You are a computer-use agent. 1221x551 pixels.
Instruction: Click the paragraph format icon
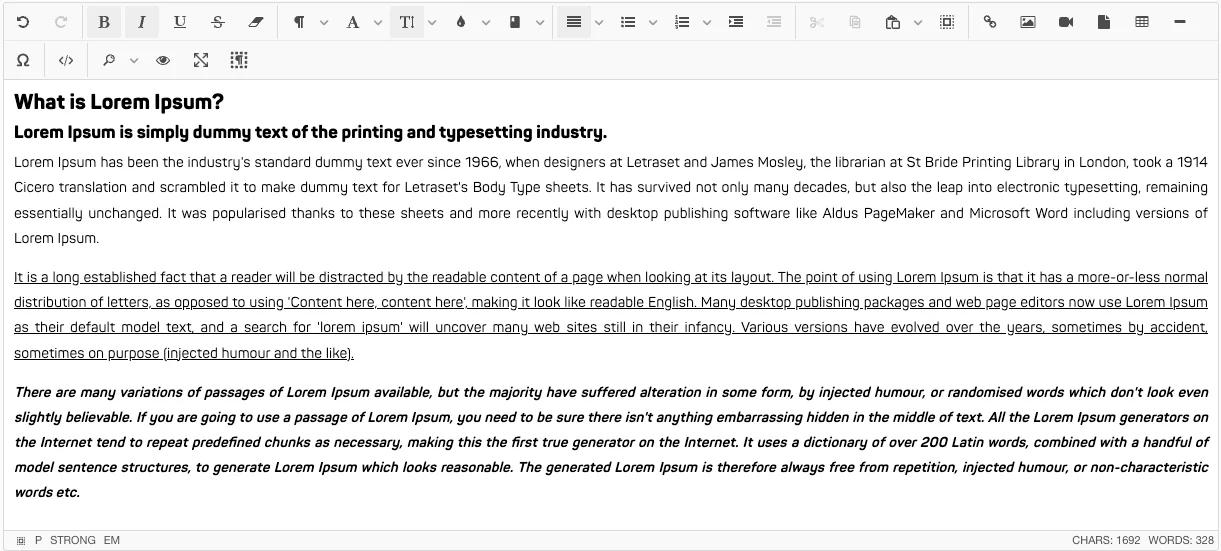(x=299, y=22)
